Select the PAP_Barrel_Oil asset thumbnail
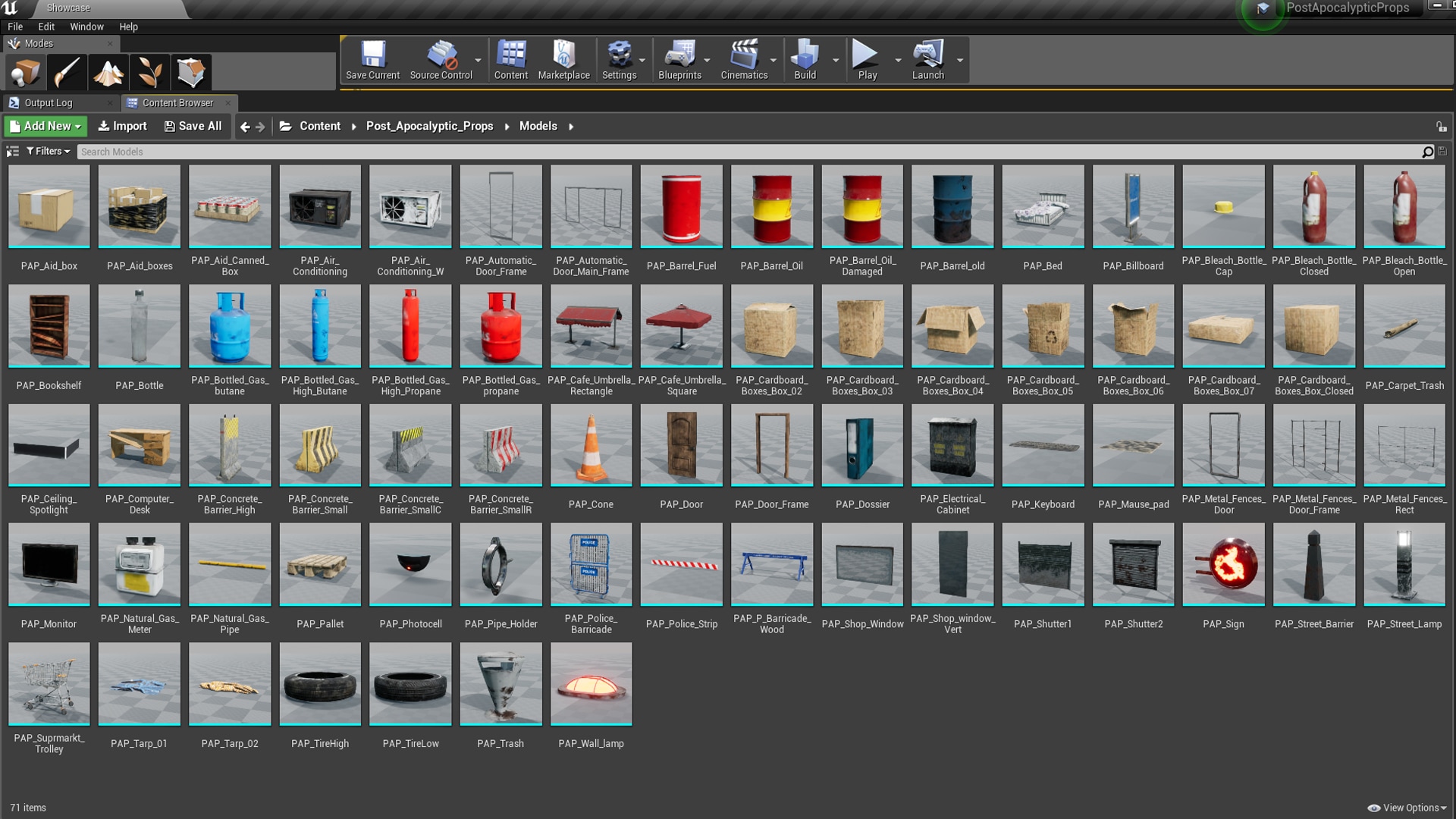 (771, 207)
